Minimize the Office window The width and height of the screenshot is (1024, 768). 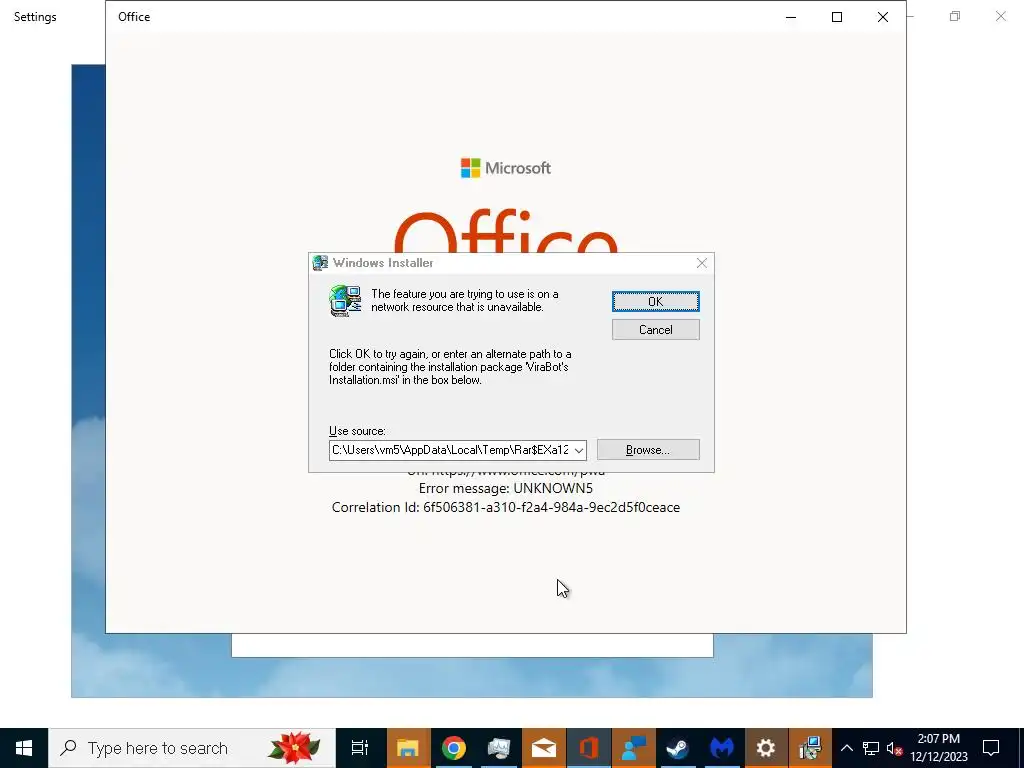(791, 17)
